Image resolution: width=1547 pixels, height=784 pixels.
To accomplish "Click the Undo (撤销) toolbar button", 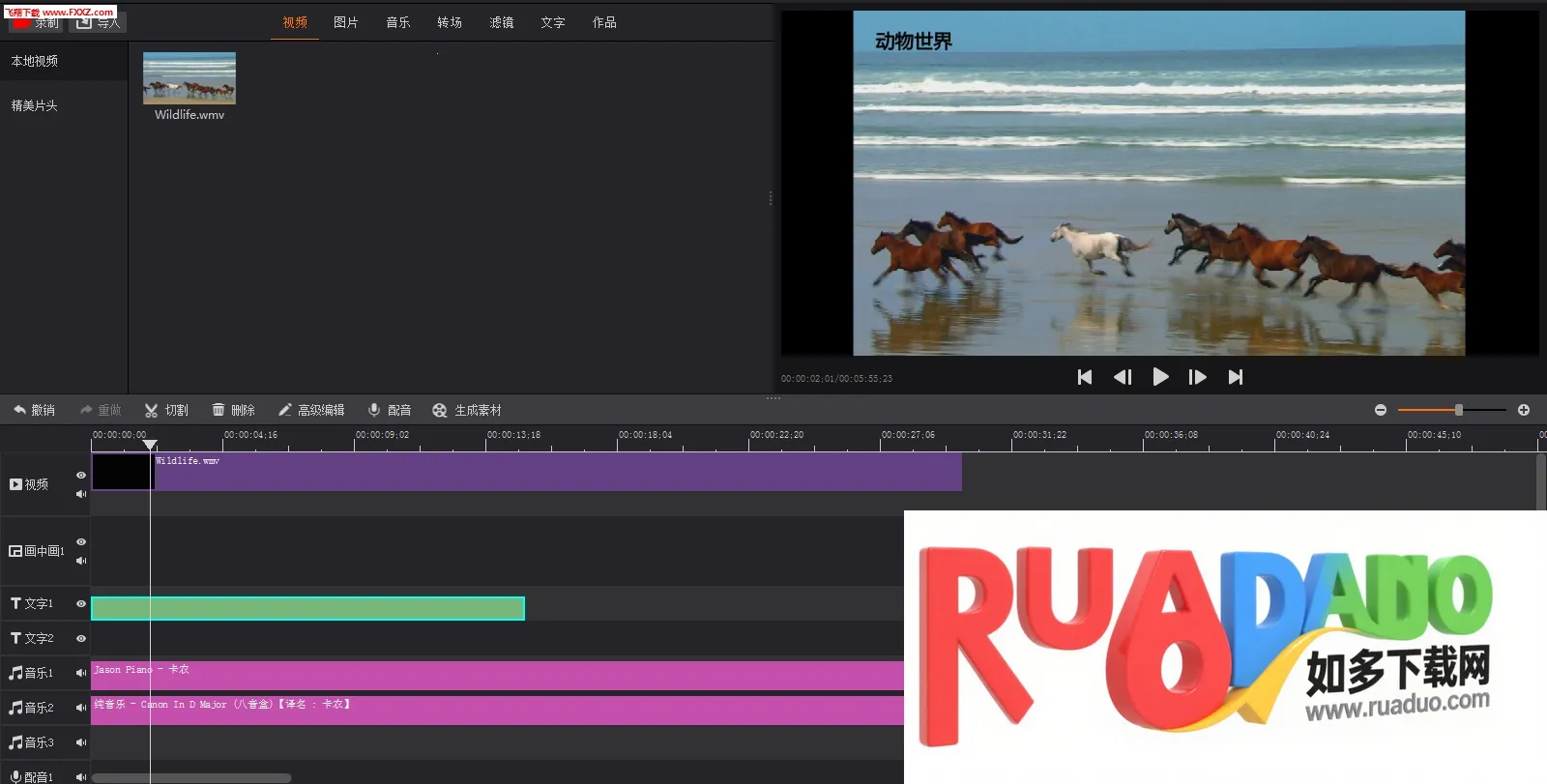I will click(34, 410).
